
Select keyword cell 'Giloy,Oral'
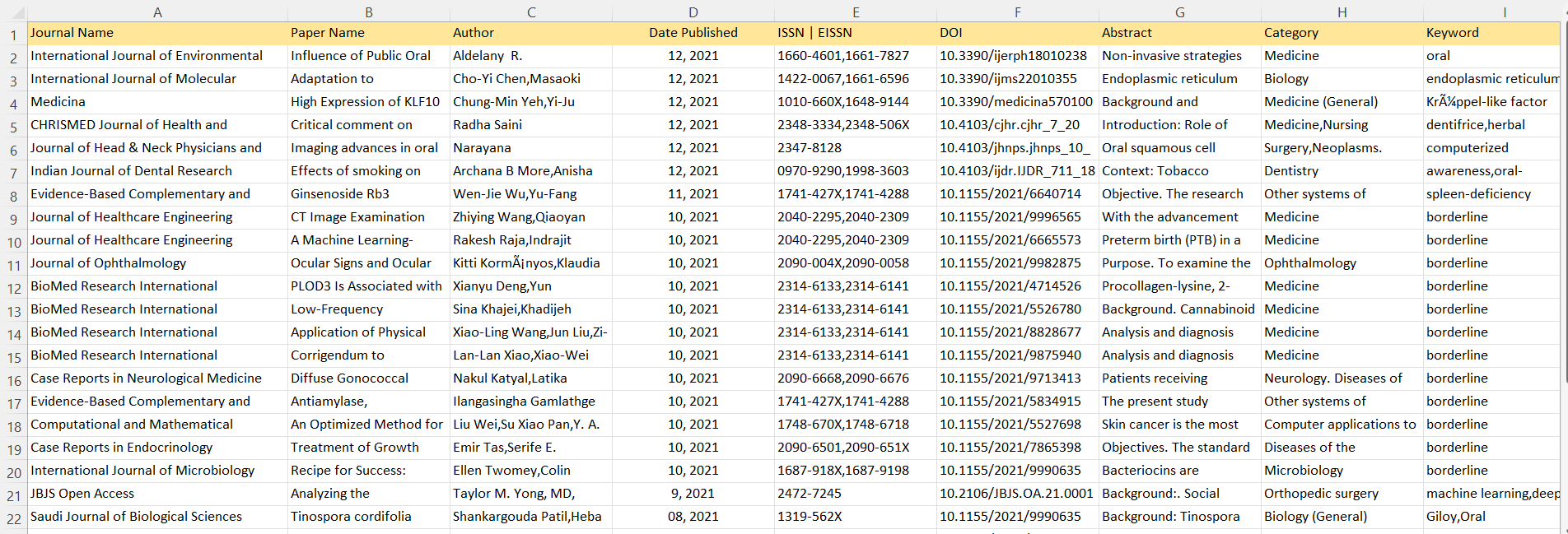(x=1491, y=517)
